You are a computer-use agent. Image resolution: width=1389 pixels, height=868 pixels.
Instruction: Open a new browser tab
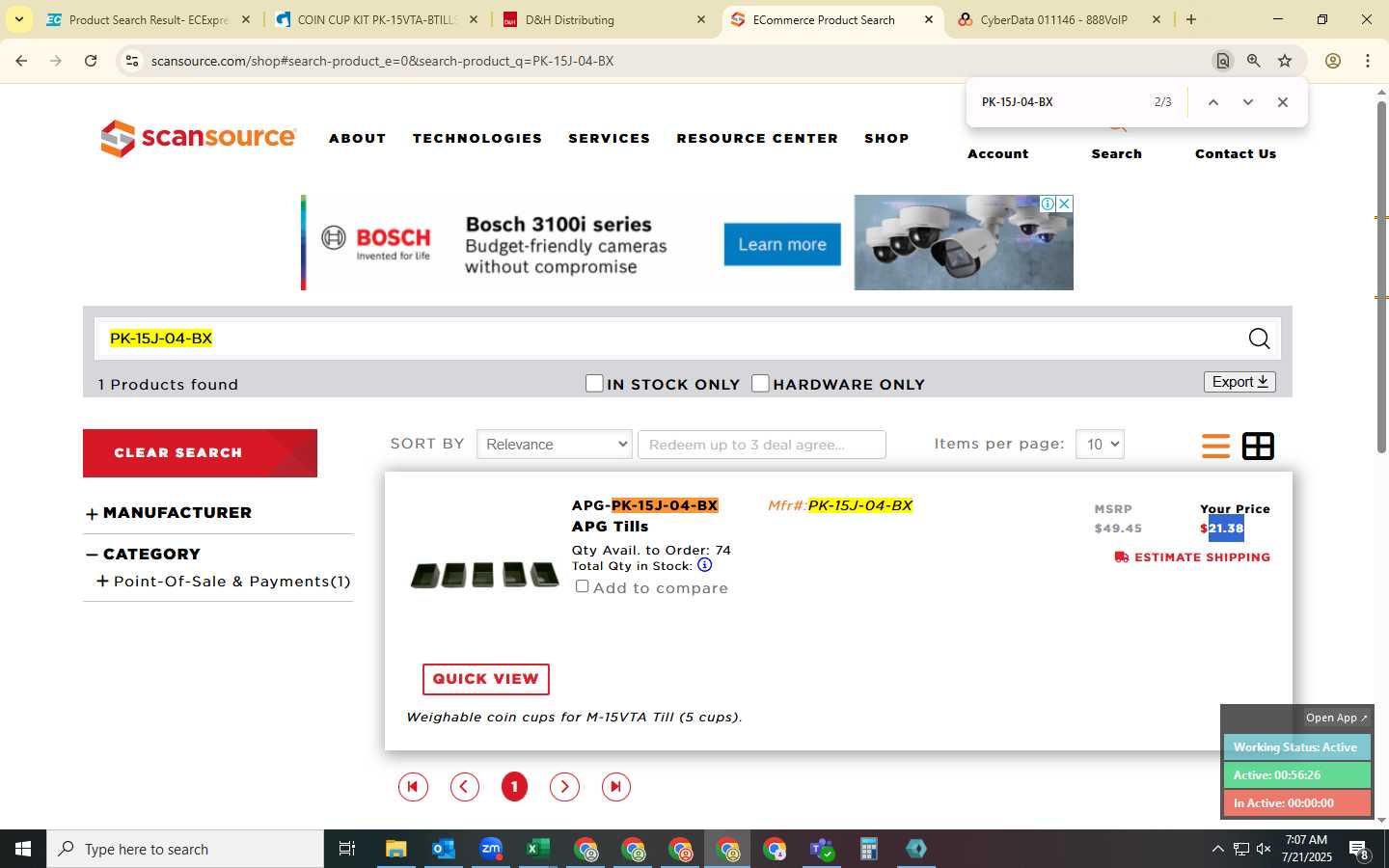tap(1191, 19)
